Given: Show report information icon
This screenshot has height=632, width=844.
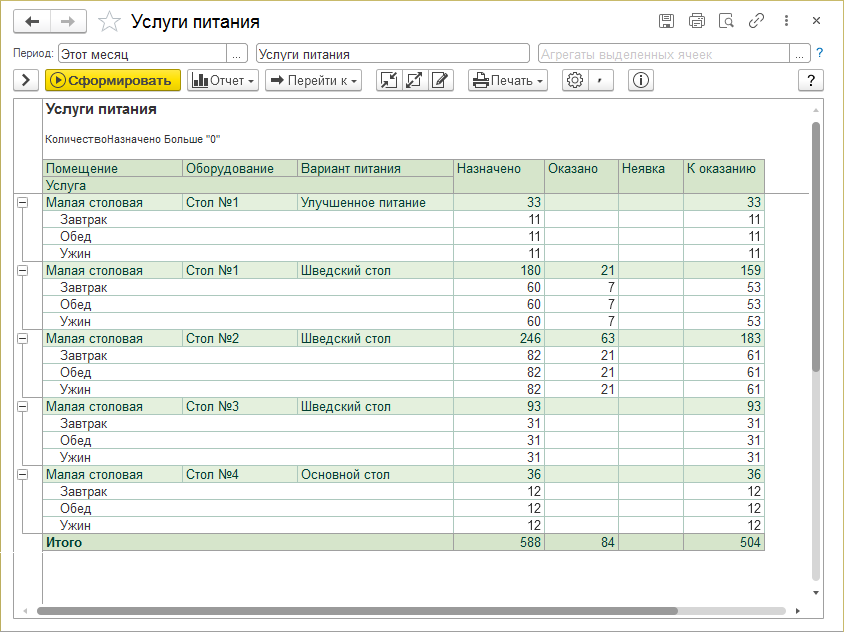Looking at the screenshot, I should coord(641,80).
